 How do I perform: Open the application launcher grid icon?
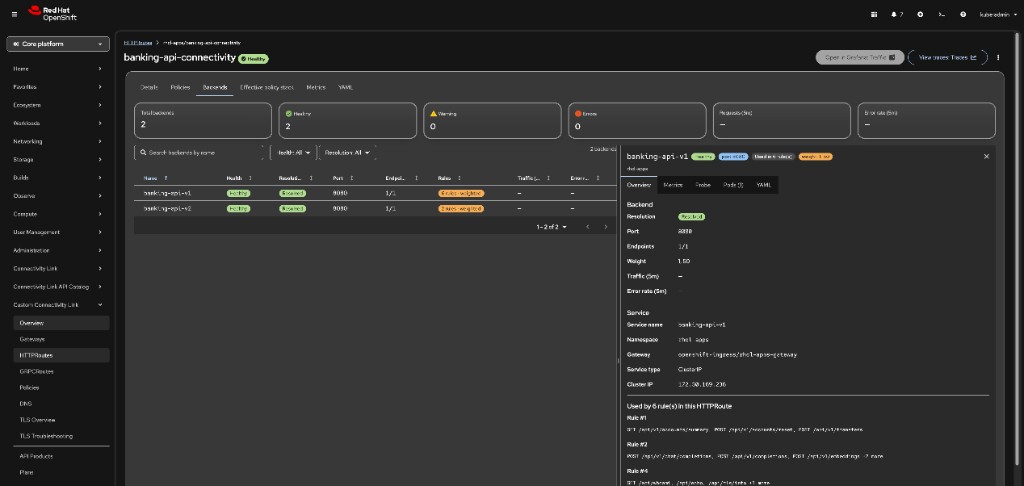pos(874,14)
